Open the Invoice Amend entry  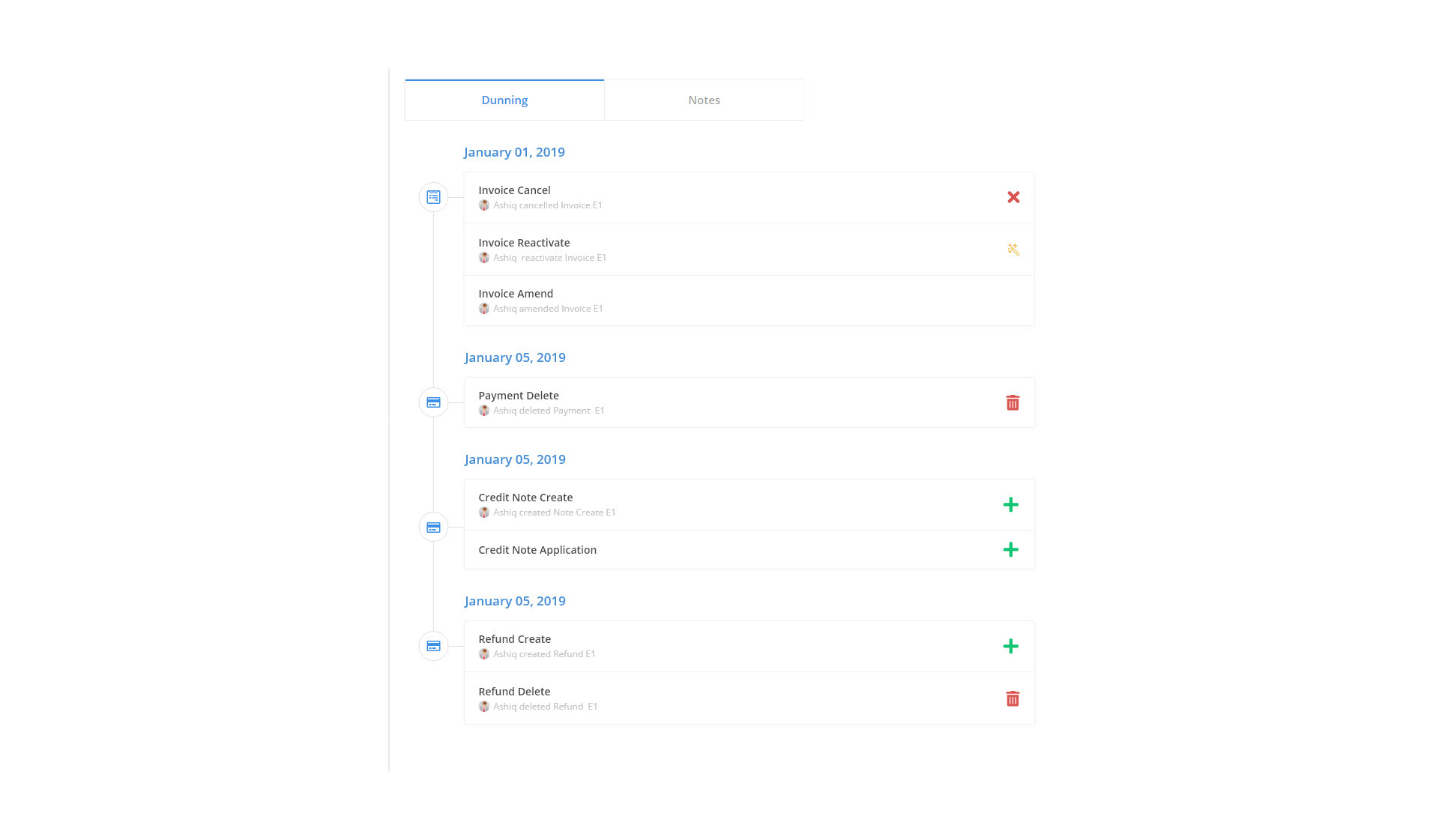click(x=516, y=294)
